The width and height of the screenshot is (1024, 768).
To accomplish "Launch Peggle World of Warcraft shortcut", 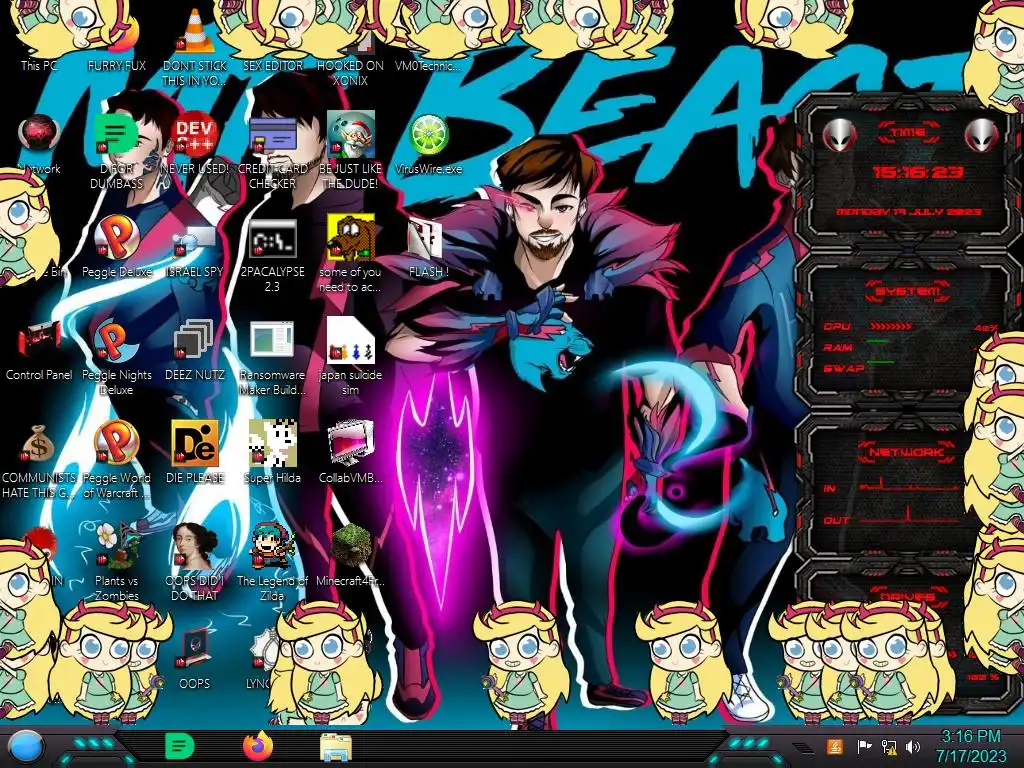I will pyautogui.click(x=116, y=443).
